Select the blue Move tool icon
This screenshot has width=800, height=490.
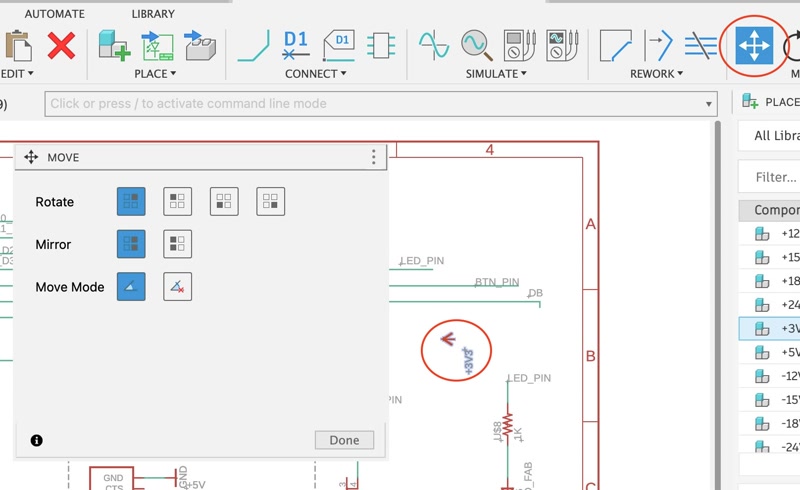point(754,45)
